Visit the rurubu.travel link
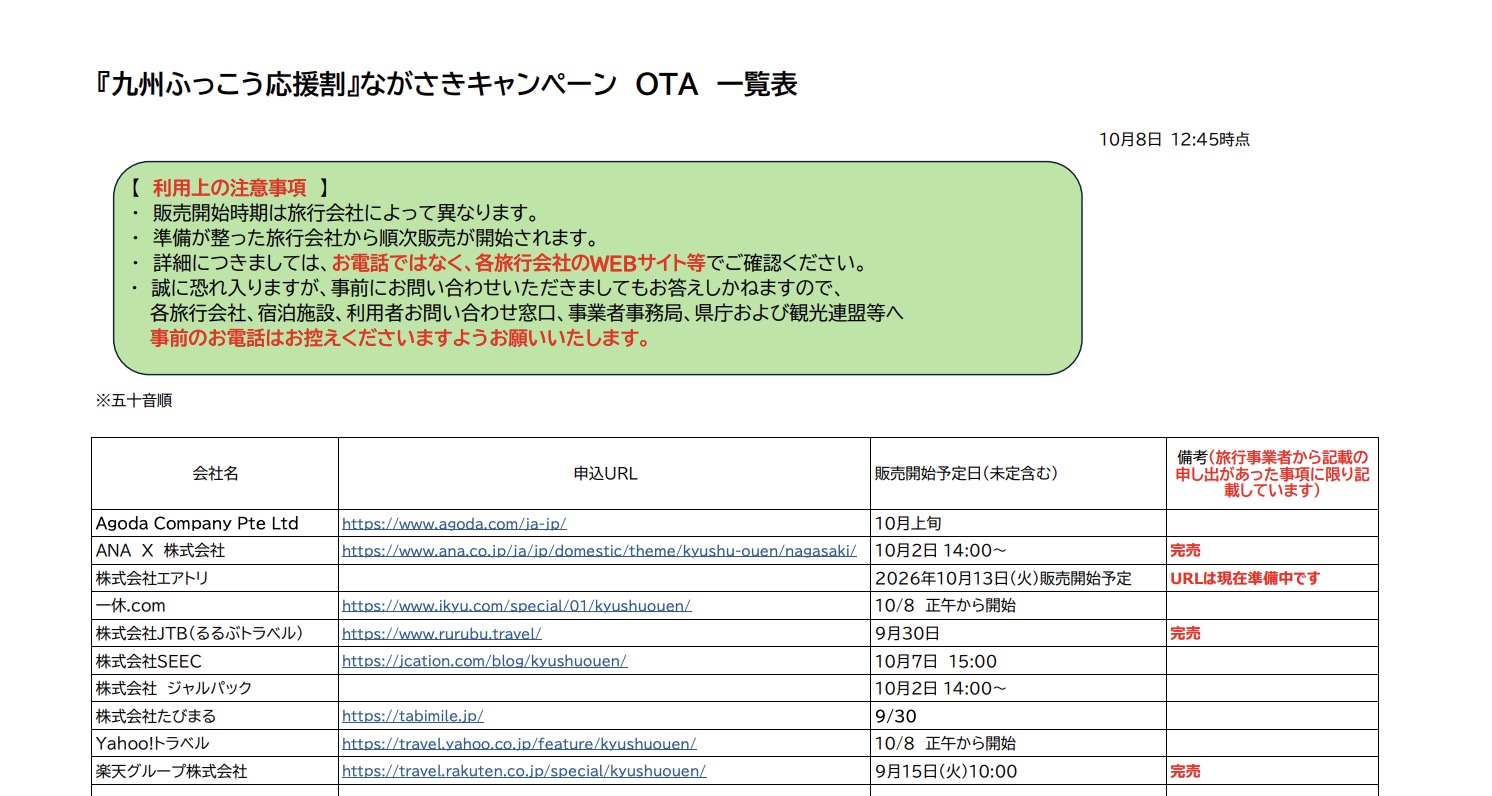The width and height of the screenshot is (1492, 796). (442, 634)
